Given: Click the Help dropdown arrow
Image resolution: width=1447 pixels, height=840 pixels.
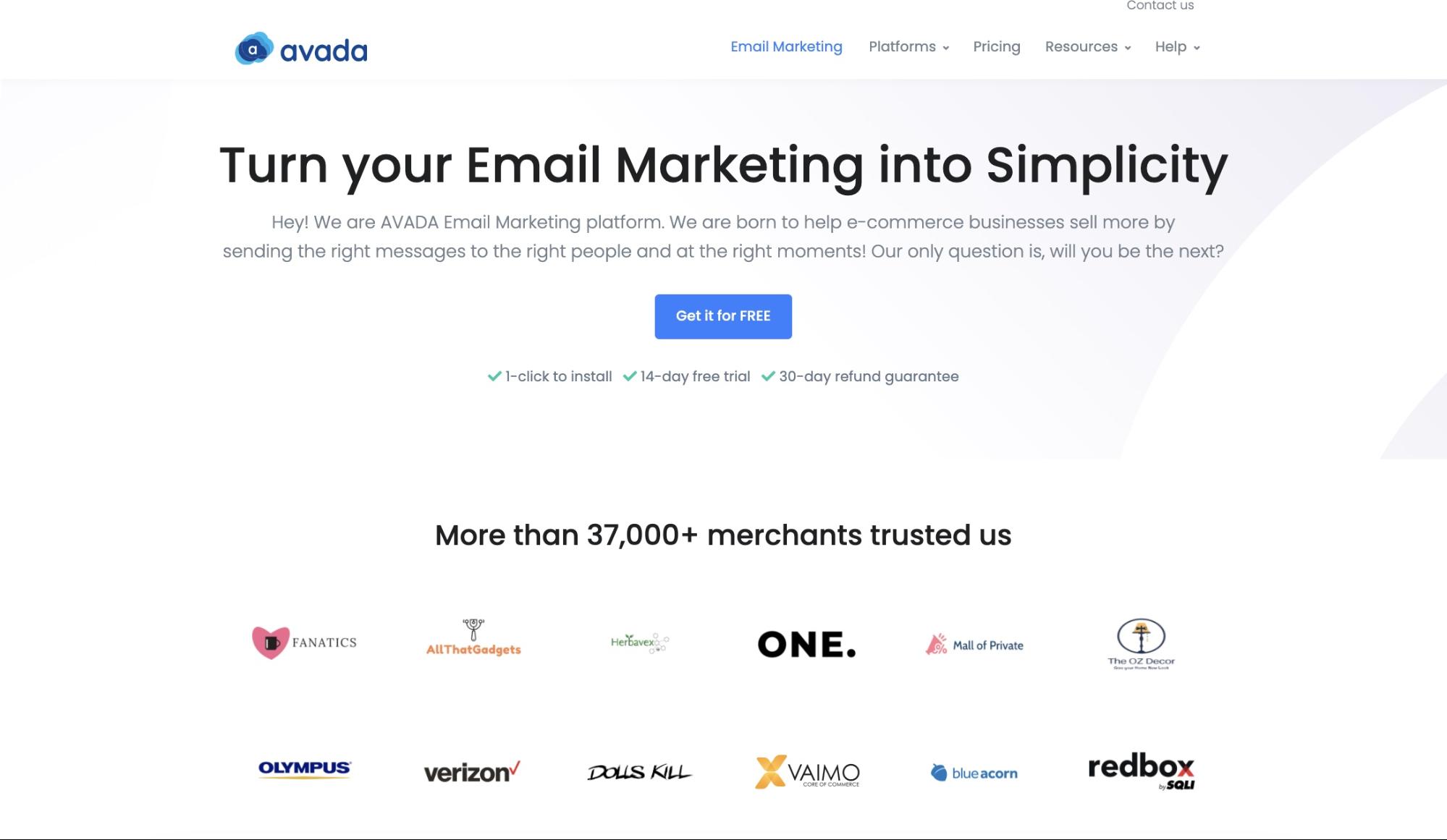Looking at the screenshot, I should (x=1197, y=48).
